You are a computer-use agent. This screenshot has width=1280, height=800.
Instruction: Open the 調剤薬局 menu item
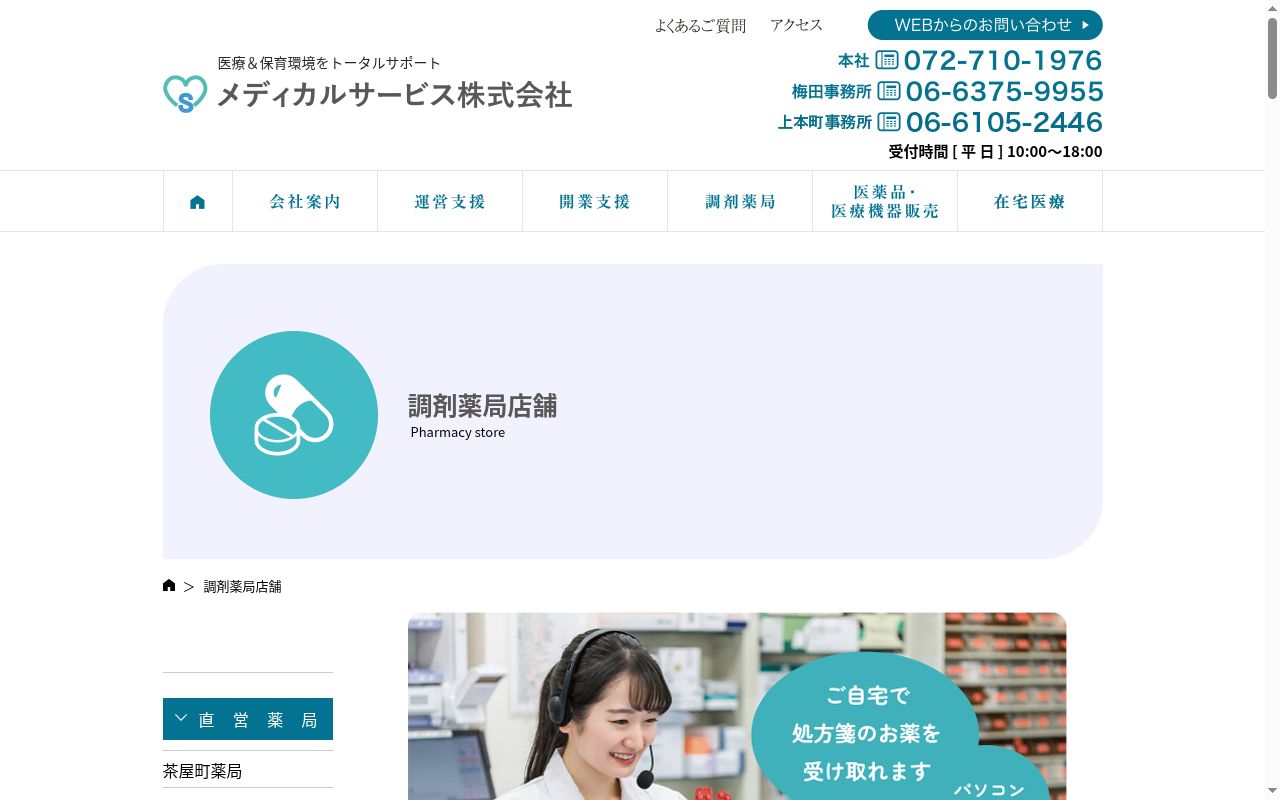click(740, 201)
